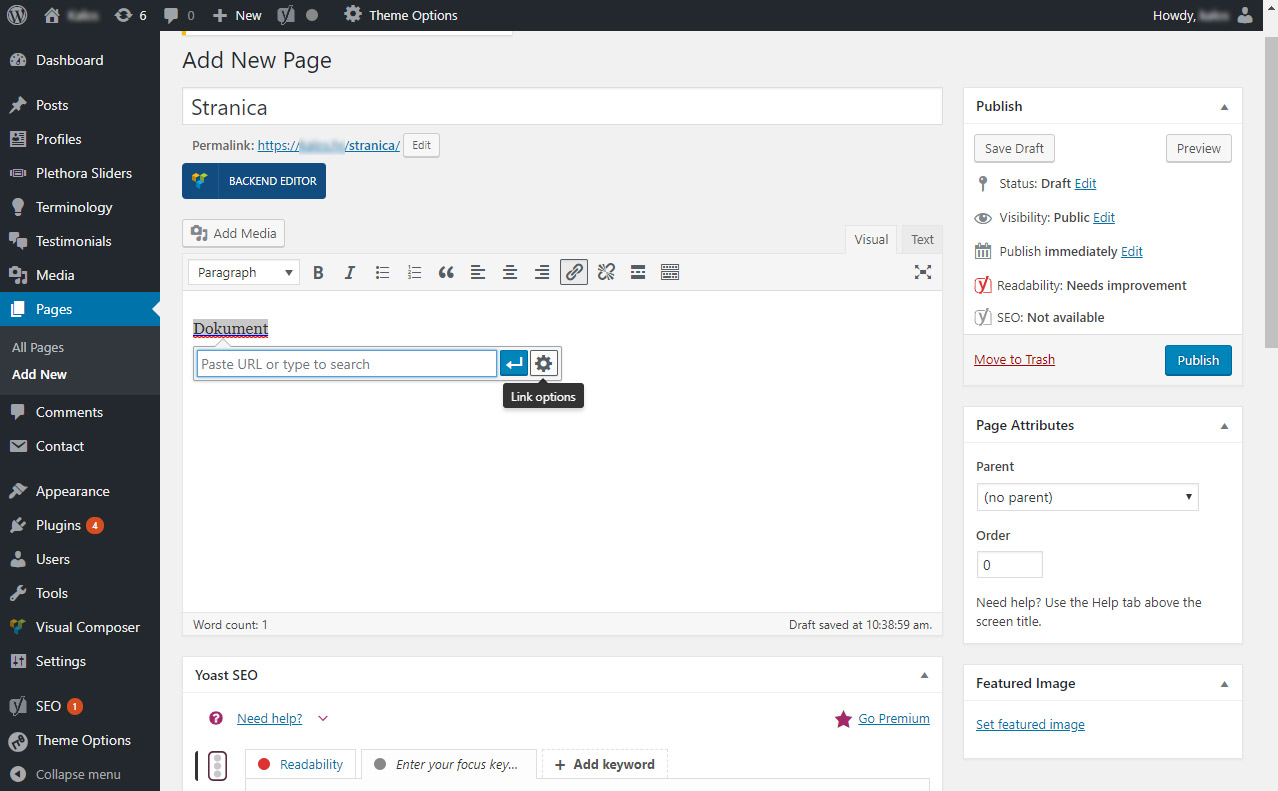Enable distraction-free writing mode

click(923, 272)
